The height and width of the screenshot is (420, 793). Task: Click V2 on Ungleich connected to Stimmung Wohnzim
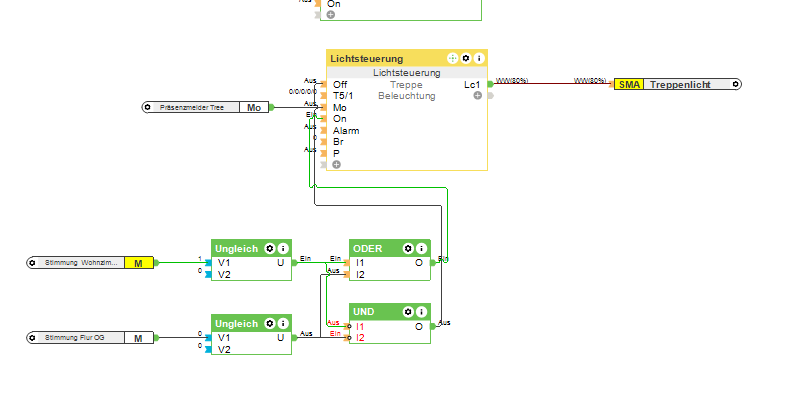(x=224, y=275)
